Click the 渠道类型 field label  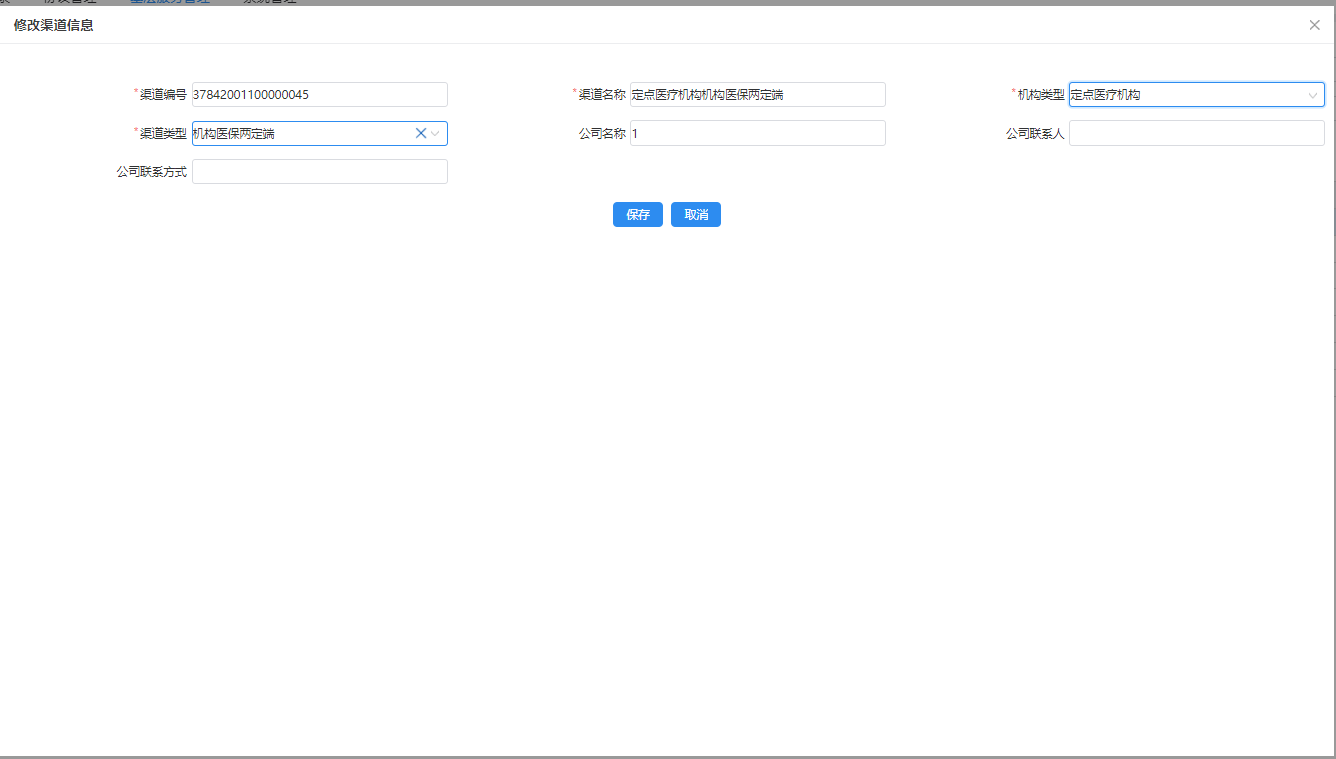163,133
